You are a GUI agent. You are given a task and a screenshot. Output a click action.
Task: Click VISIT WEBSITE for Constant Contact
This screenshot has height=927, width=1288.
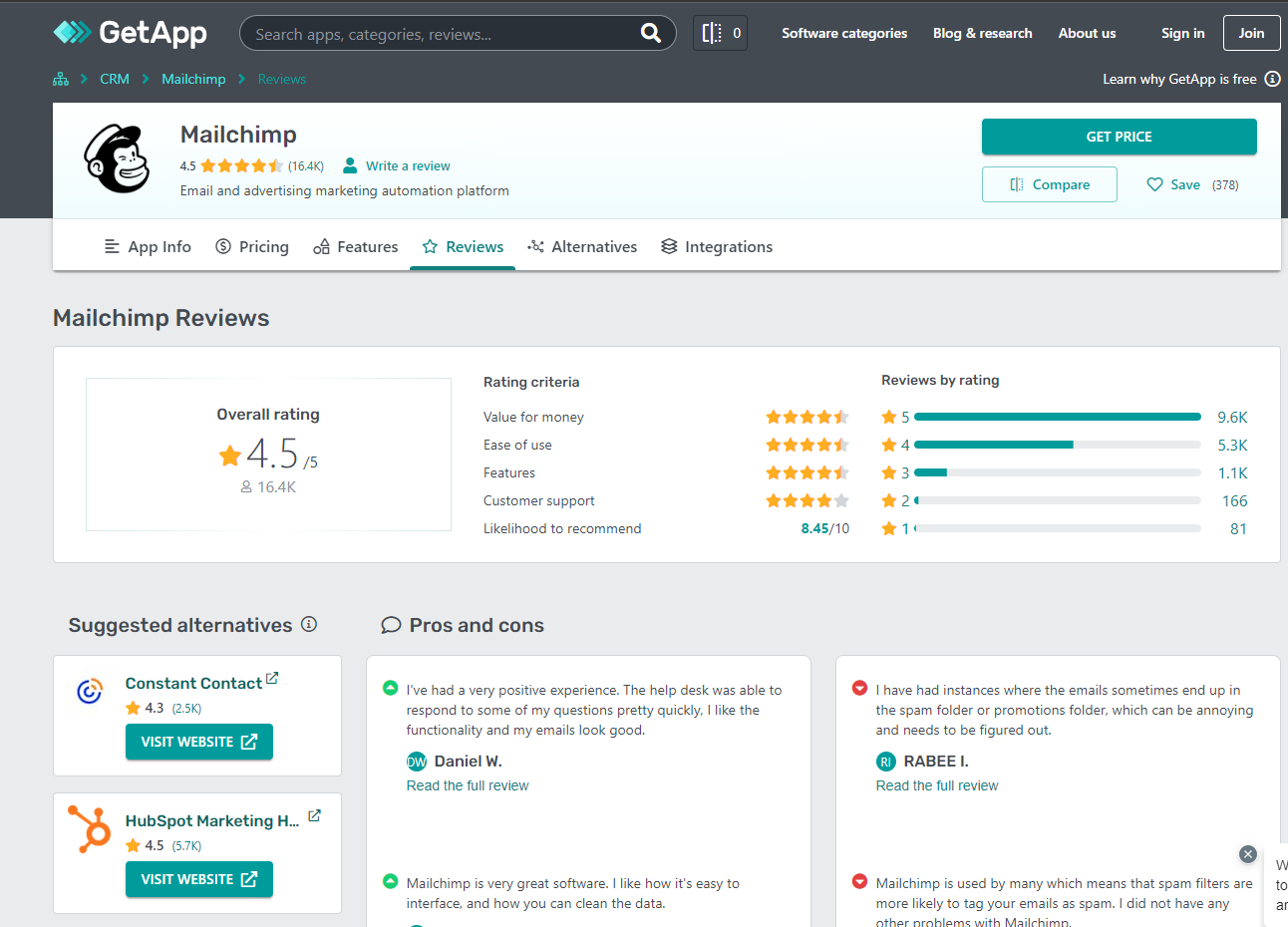point(198,742)
